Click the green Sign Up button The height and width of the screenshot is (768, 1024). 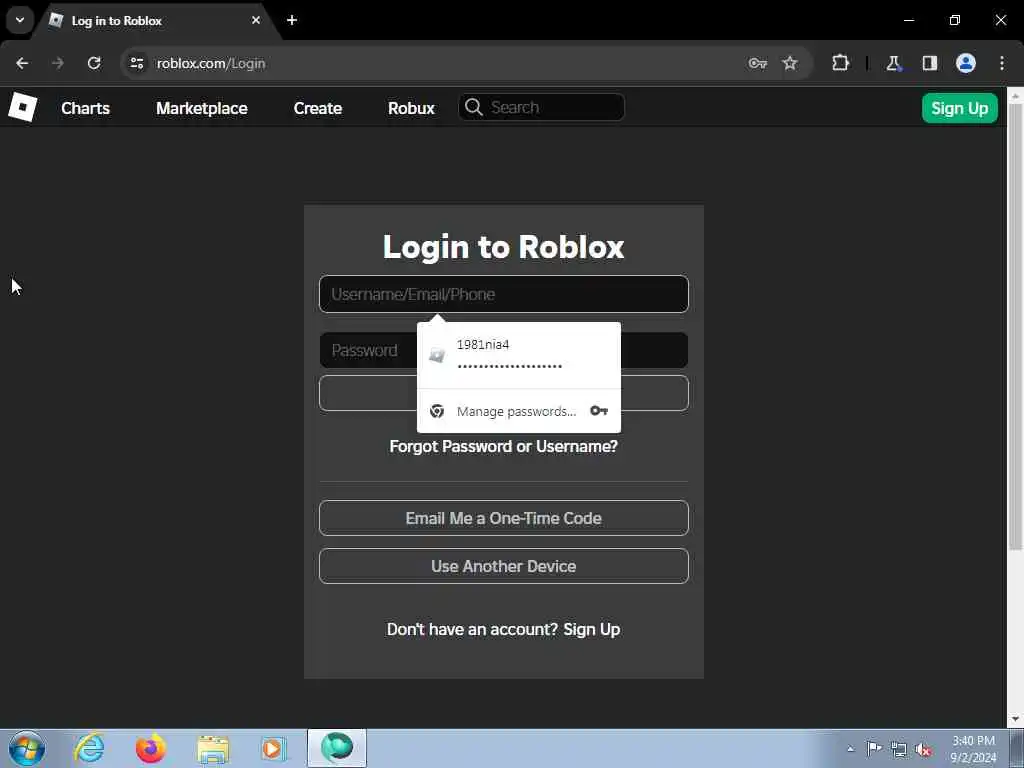tap(959, 108)
